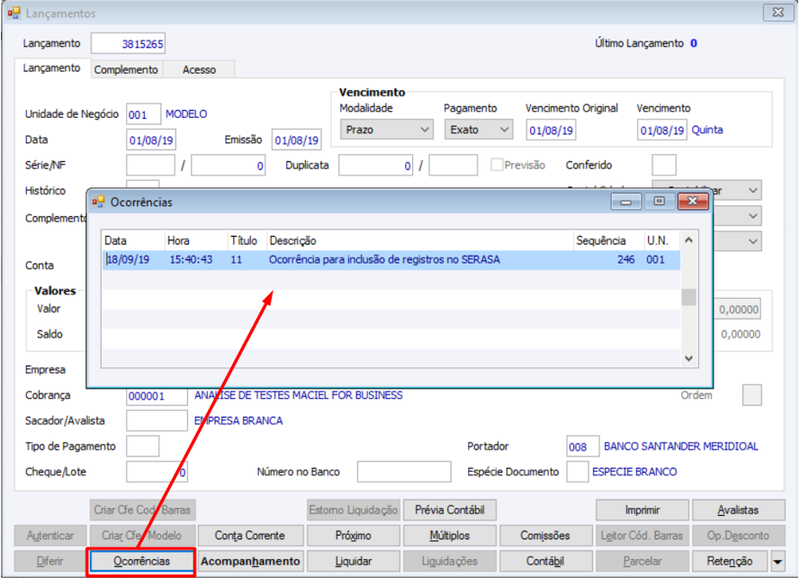
Task: Open the Pagamento Exato dropdown
Action: point(478,130)
